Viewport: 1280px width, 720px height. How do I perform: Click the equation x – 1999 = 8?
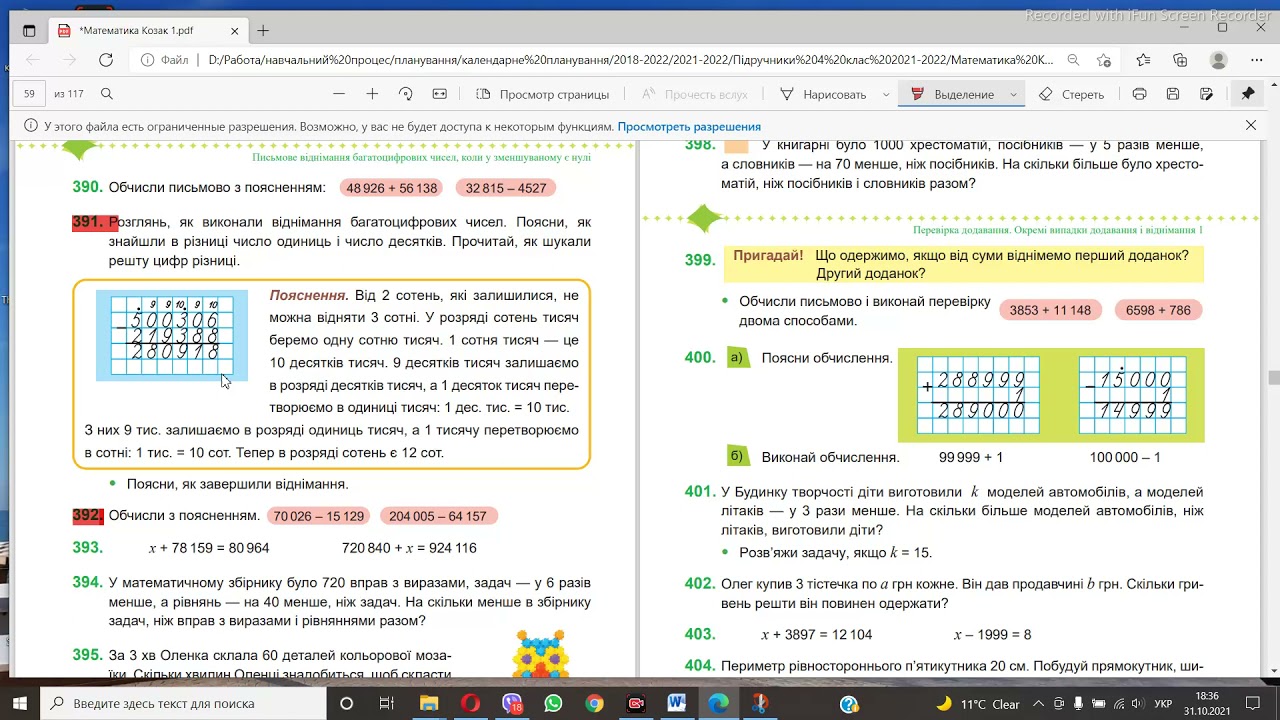[x=992, y=634]
